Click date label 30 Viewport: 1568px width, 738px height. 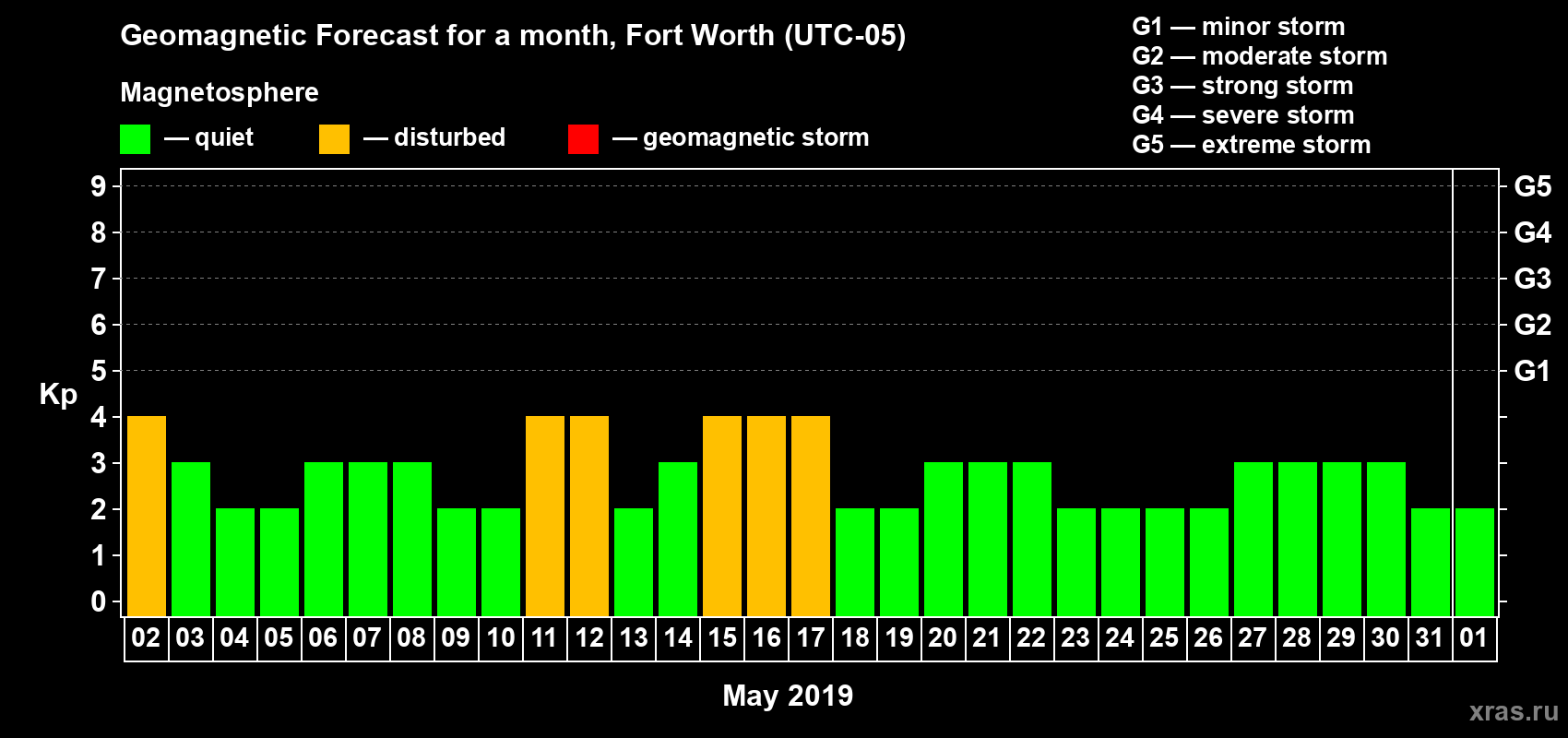click(x=1385, y=638)
